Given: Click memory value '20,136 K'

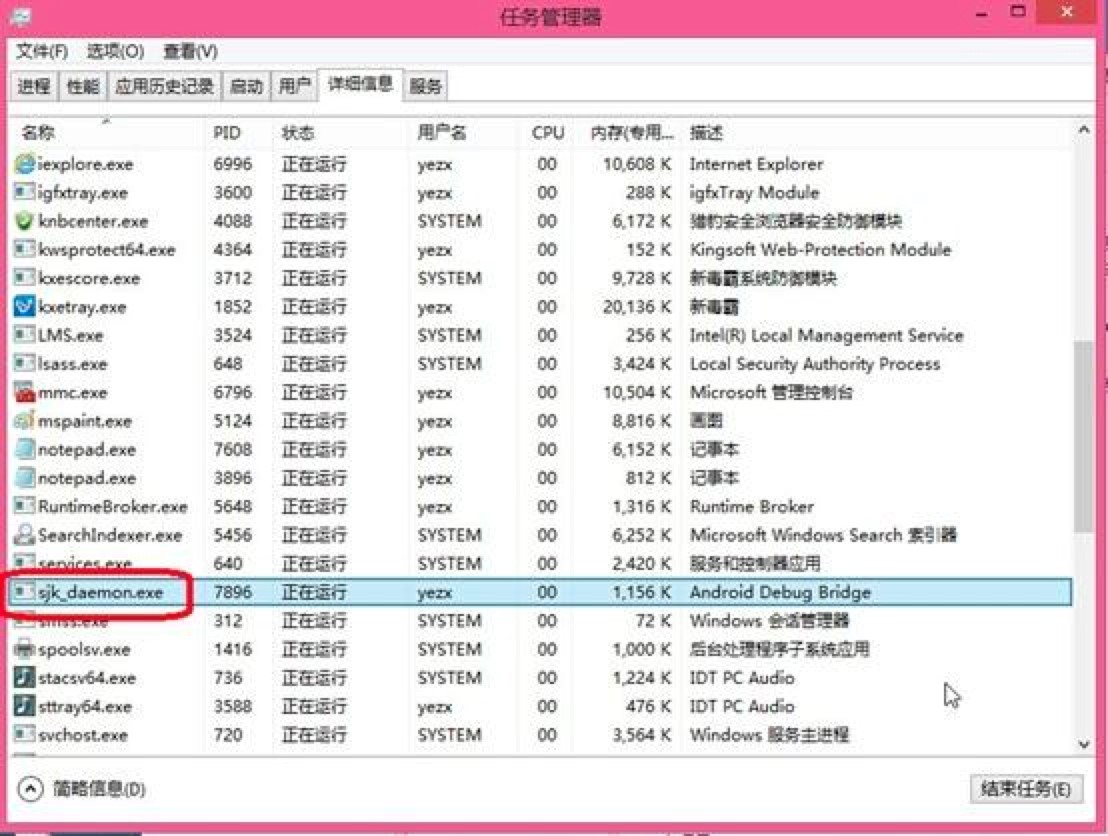Looking at the screenshot, I should 637,307.
